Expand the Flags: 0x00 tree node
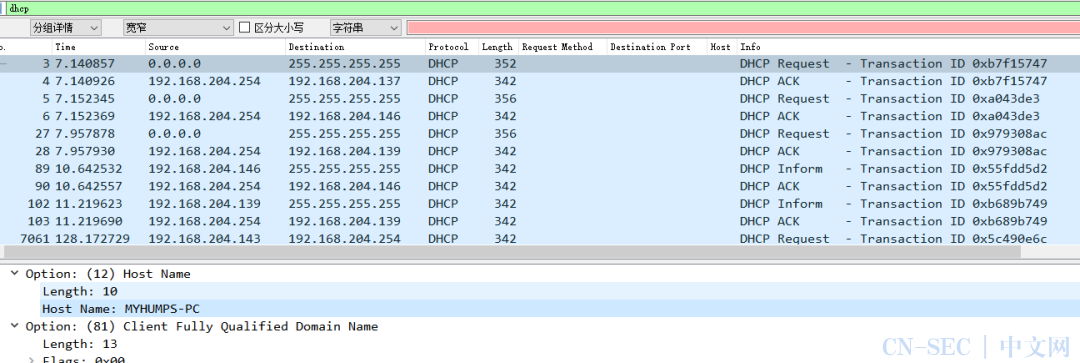This screenshot has height=363, width=1080. (31, 360)
